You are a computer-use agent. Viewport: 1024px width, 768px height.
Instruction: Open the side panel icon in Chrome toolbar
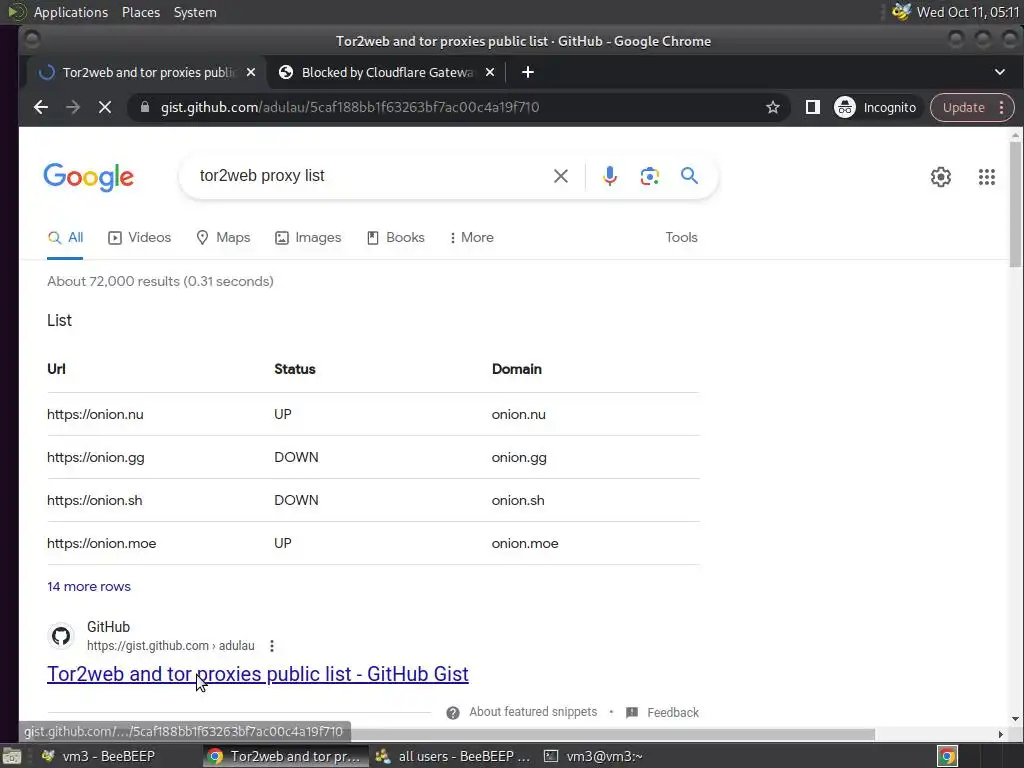click(812, 107)
